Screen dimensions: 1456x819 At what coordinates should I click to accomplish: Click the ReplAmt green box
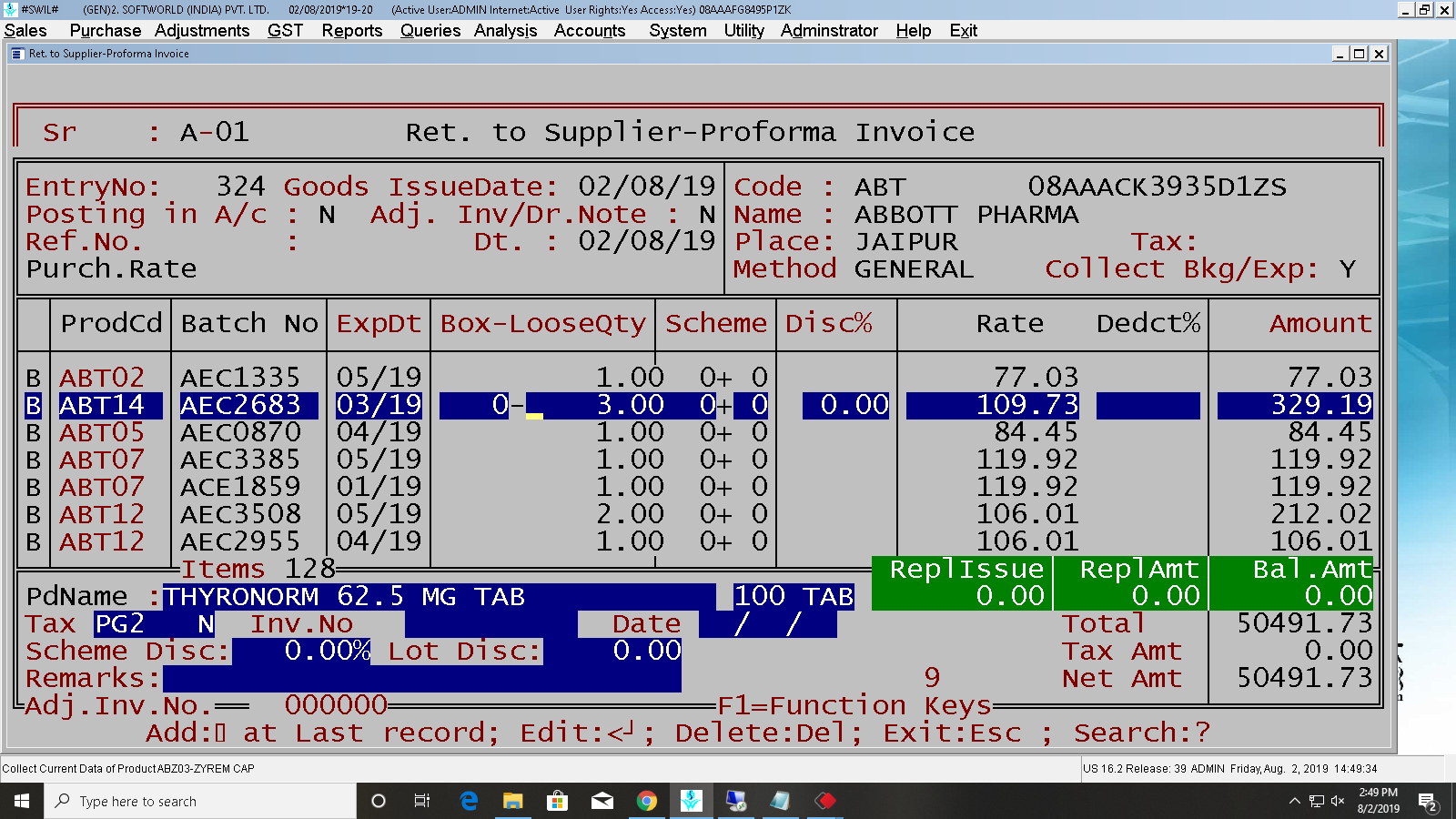[x=1131, y=583]
